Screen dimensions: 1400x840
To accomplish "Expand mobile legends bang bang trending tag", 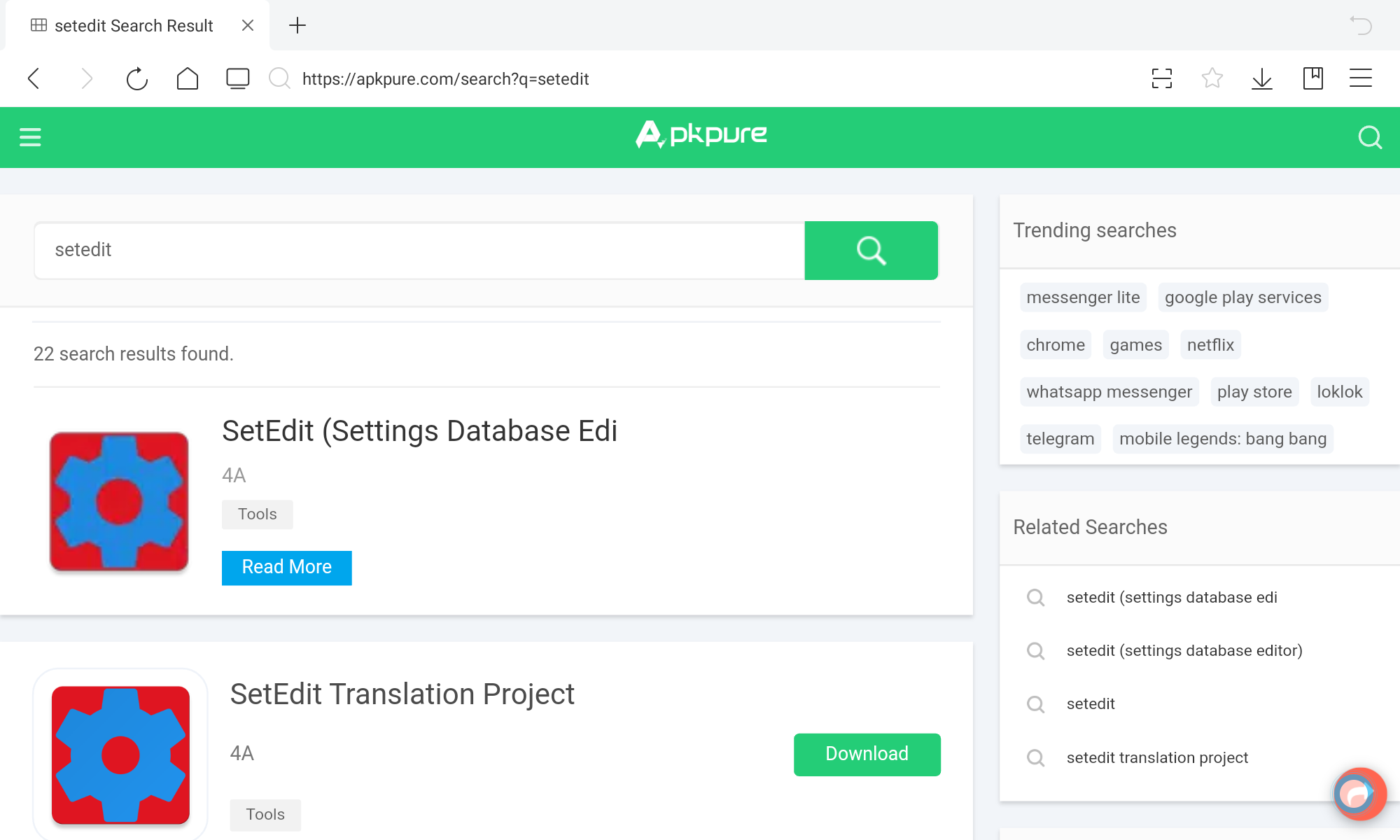I will click(1224, 438).
